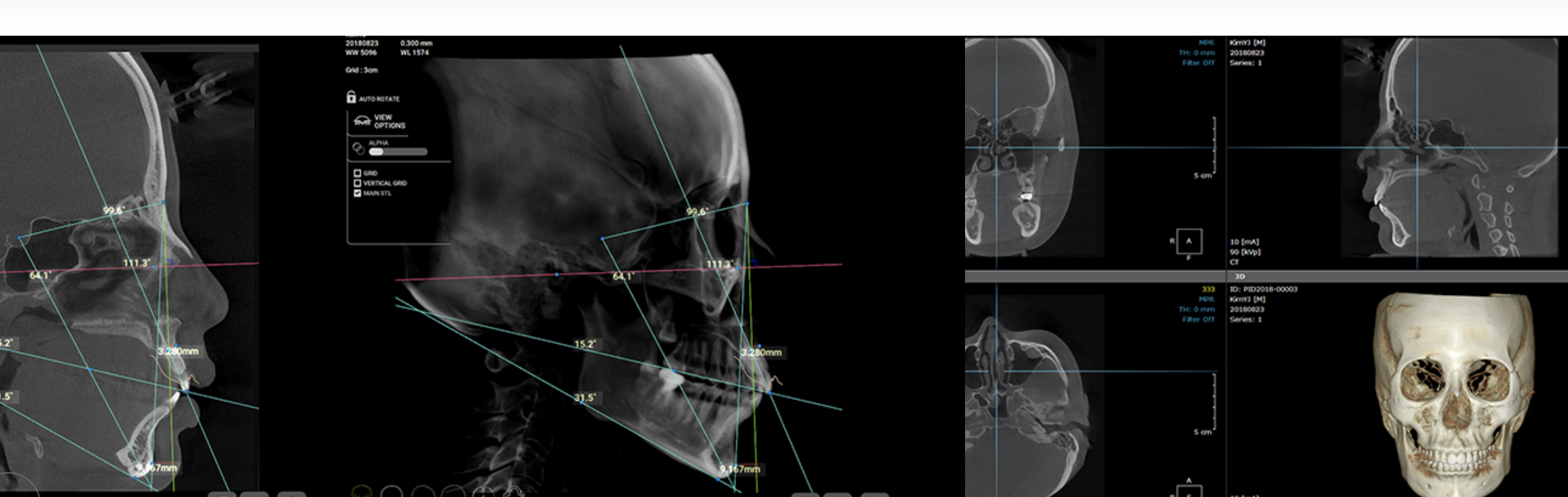
Task: Click the Alpha overlapping-circles icon
Action: click(x=358, y=148)
